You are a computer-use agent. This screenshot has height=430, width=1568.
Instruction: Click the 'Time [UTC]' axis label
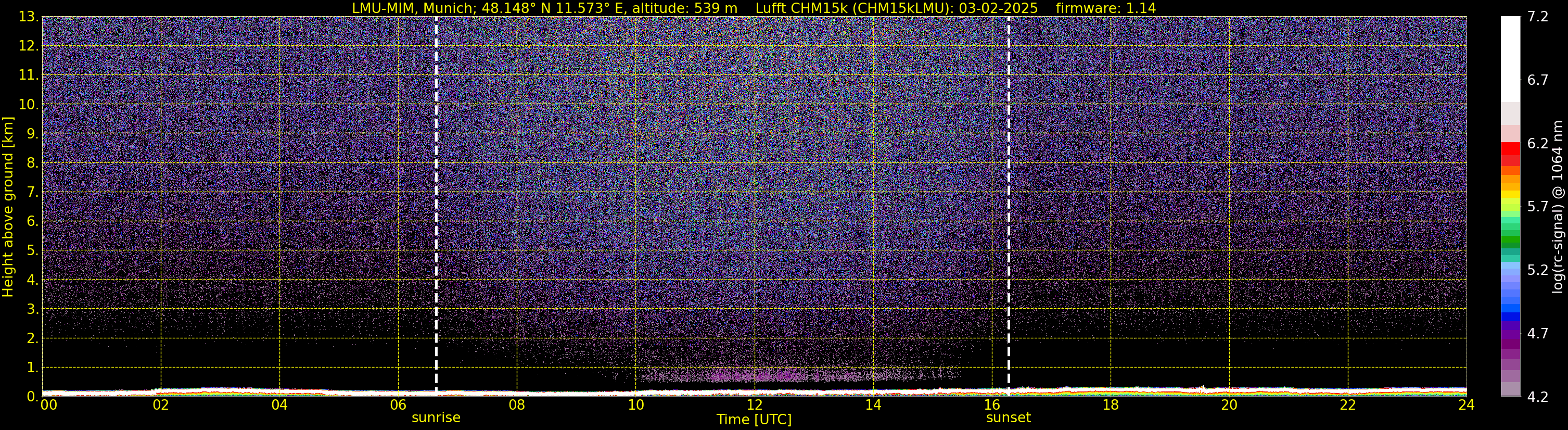click(754, 420)
